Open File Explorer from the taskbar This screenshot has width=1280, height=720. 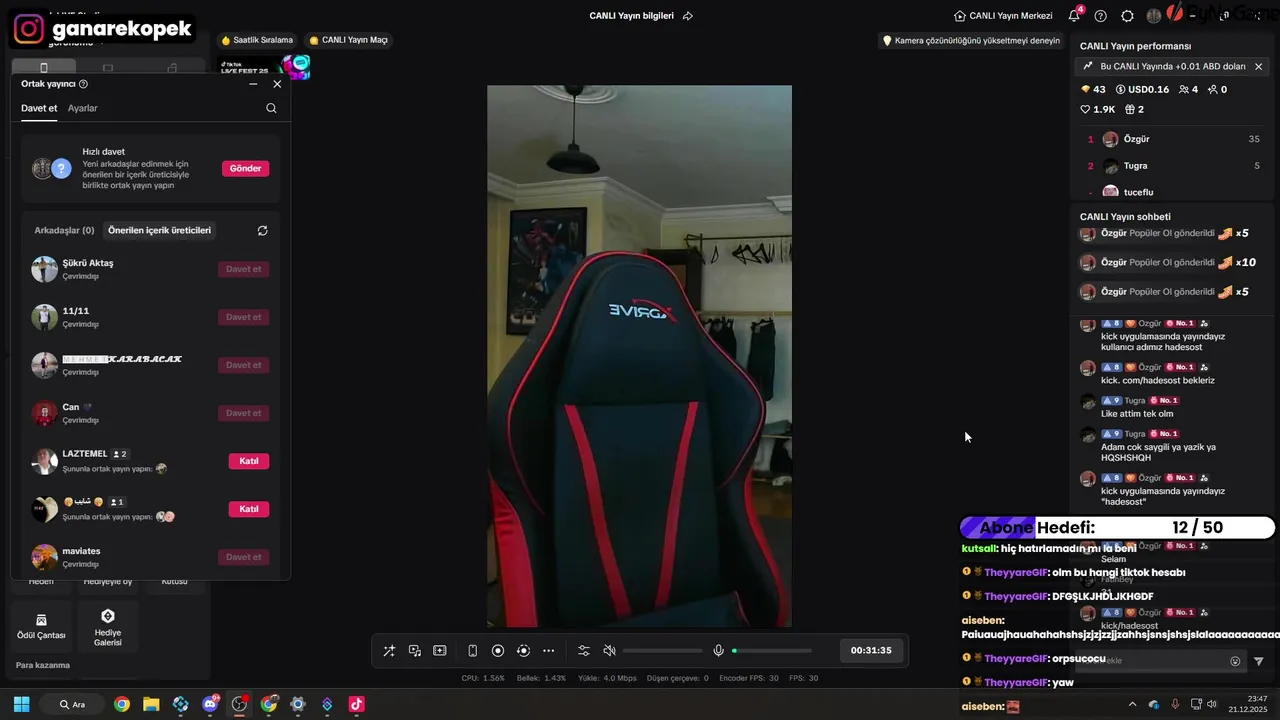151,704
